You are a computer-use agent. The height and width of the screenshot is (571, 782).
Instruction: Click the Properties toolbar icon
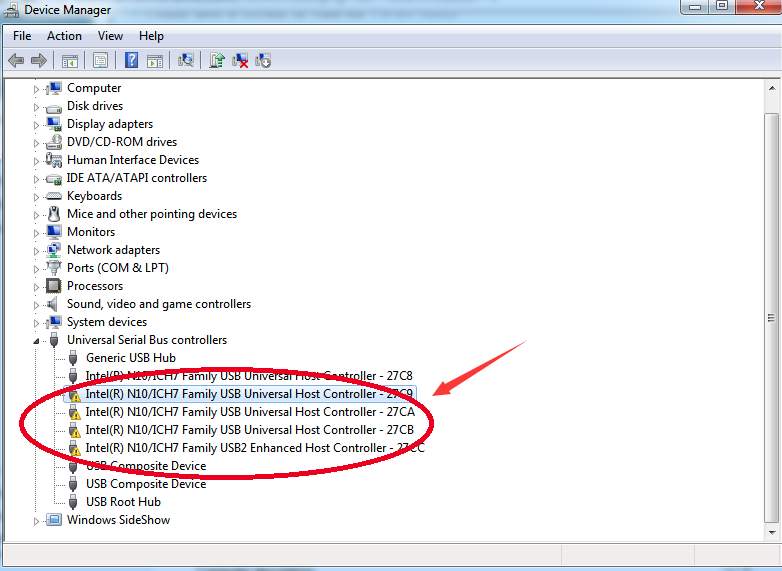coord(100,60)
